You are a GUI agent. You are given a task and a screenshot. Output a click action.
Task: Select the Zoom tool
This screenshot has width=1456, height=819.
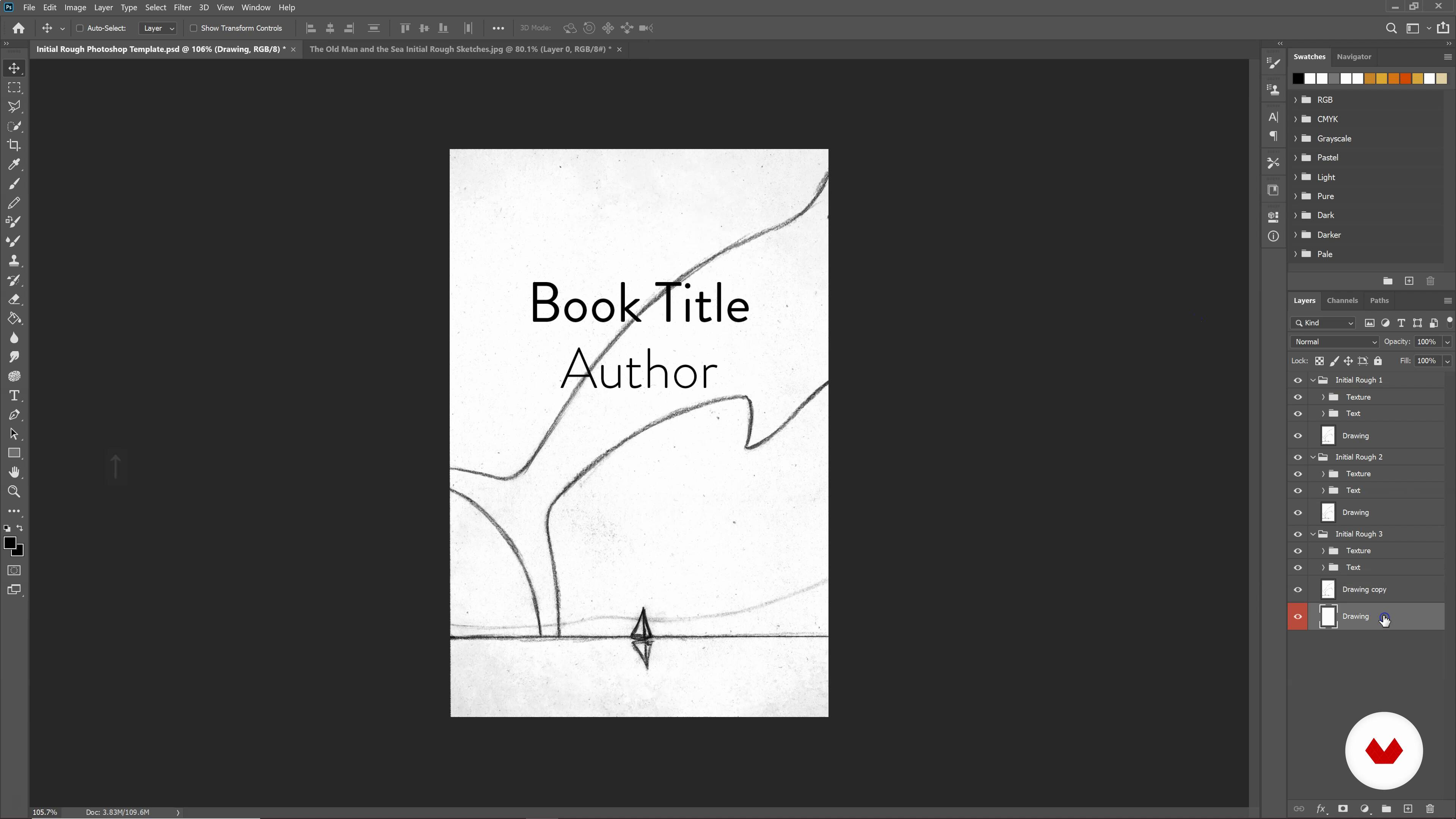click(x=14, y=492)
